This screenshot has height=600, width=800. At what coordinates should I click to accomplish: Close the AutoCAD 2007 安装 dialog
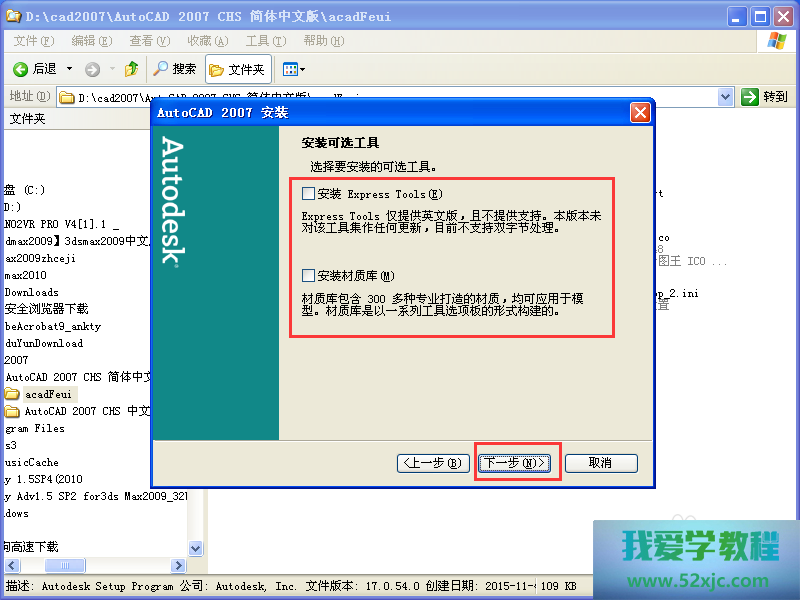click(640, 112)
